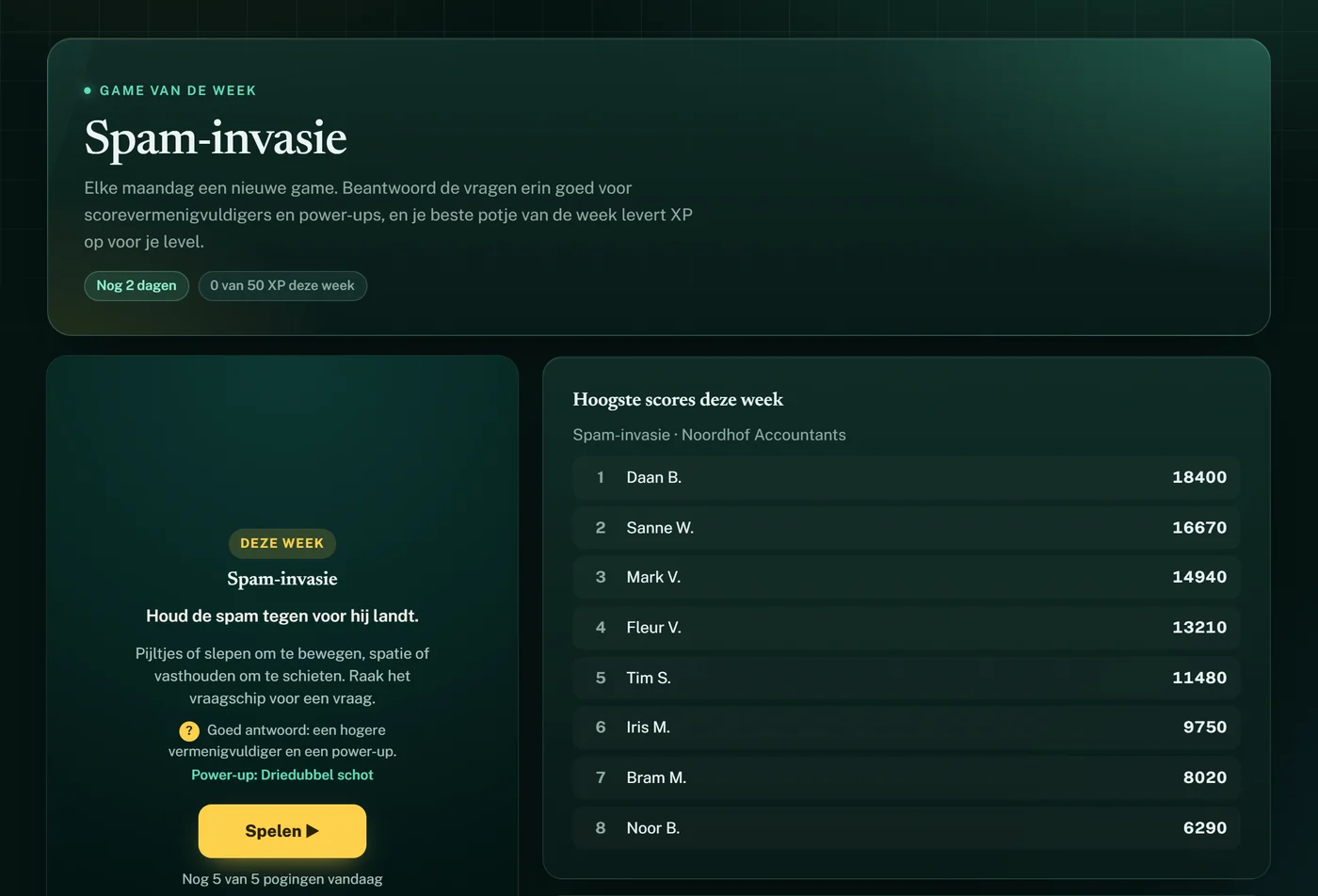Screen dimensions: 1318x896
Task: Select Bram M. in the leaderboard
Action: [907, 777]
